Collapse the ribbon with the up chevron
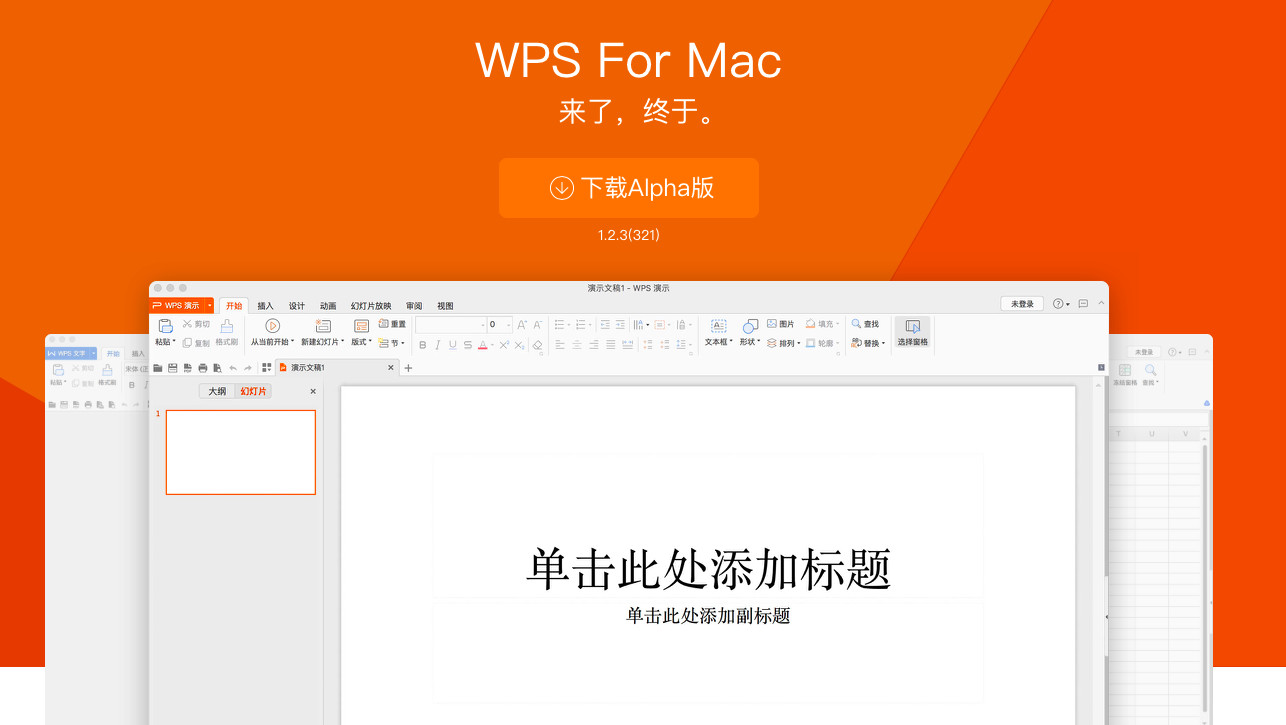Image resolution: width=1286 pixels, height=725 pixels. [x=1101, y=303]
